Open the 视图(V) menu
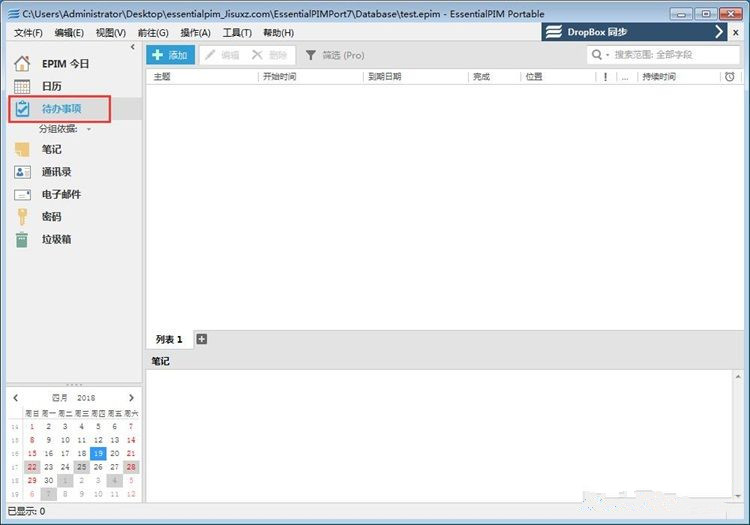Image resolution: width=750 pixels, height=525 pixels. (x=110, y=33)
